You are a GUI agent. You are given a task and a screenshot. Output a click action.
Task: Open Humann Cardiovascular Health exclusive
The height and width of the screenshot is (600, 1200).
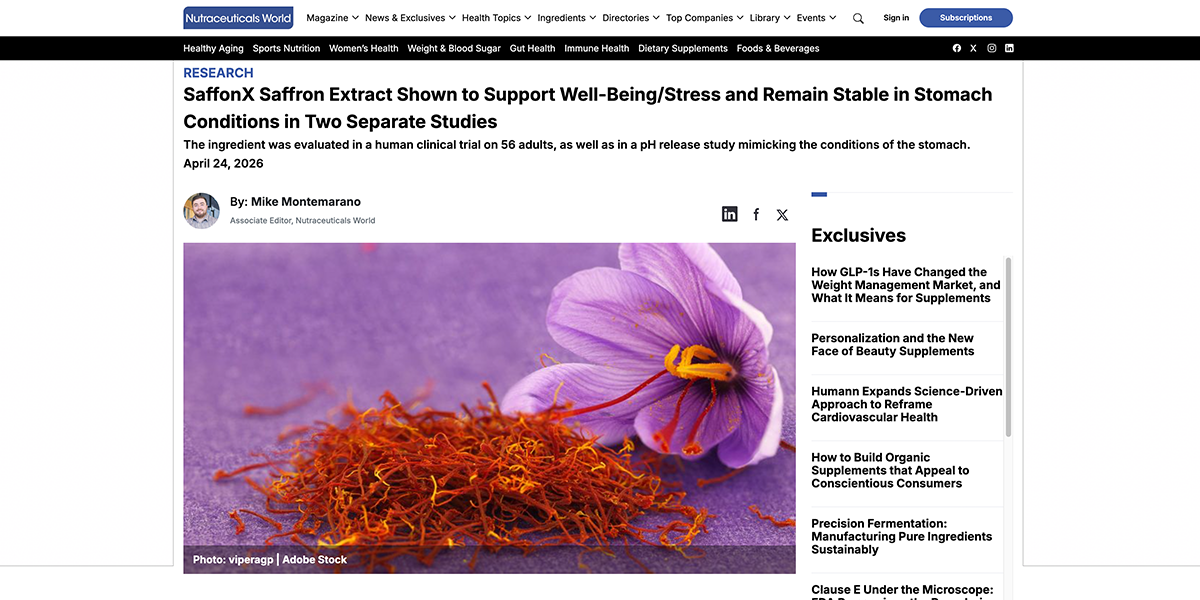[x=907, y=404]
